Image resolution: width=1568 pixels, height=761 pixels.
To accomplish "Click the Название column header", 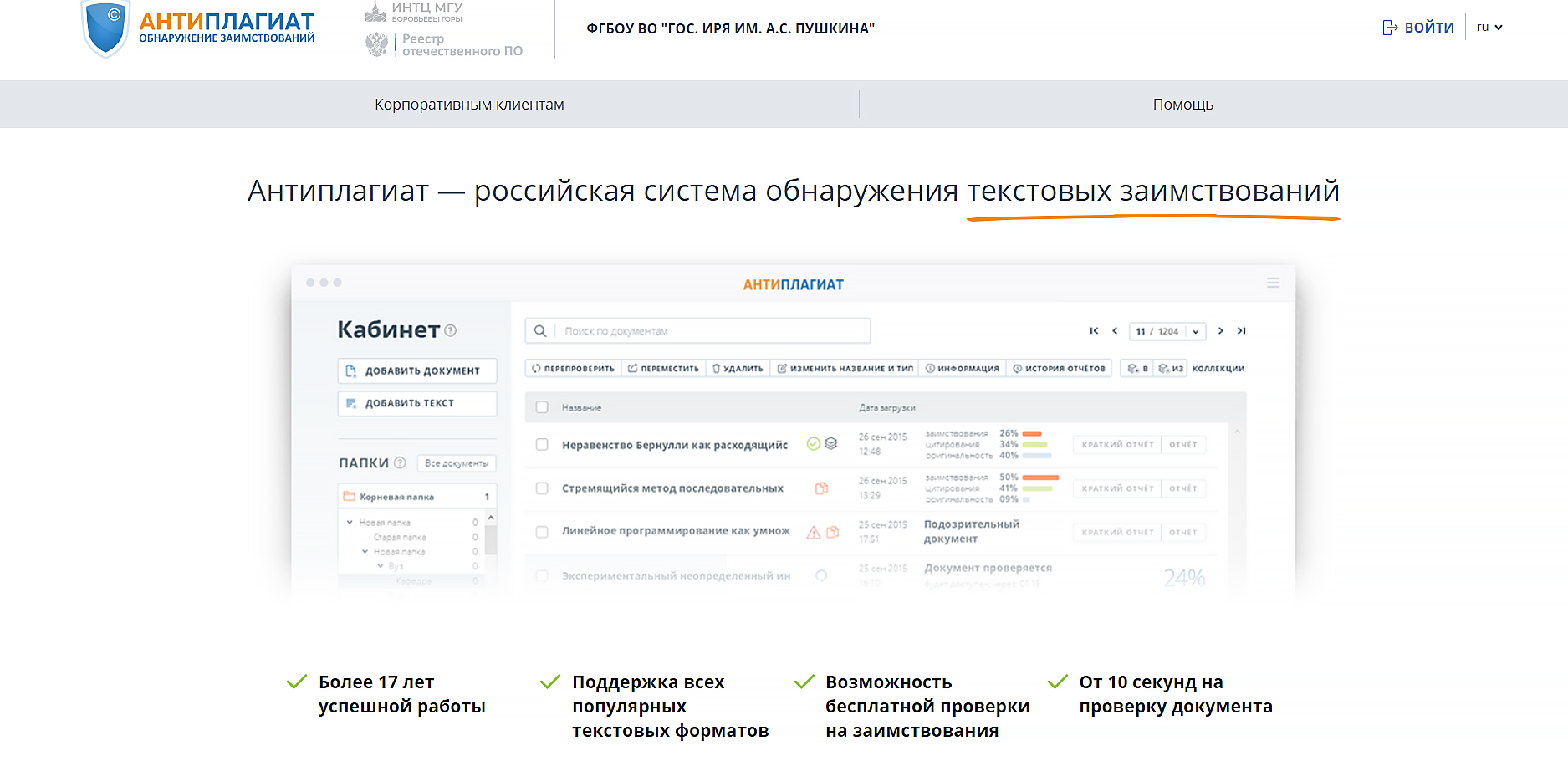I will [x=581, y=408].
